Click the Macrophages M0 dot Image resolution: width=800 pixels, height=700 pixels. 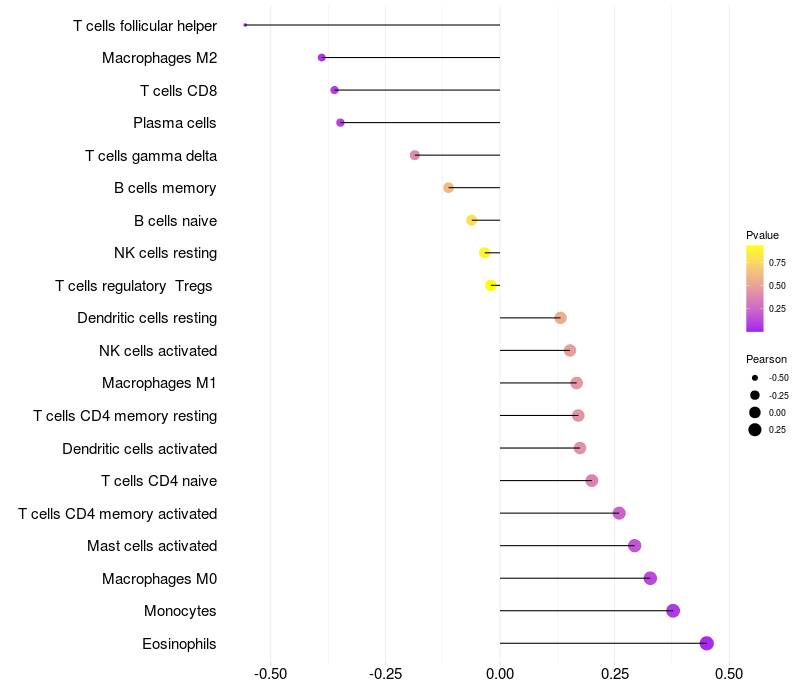coord(650,578)
